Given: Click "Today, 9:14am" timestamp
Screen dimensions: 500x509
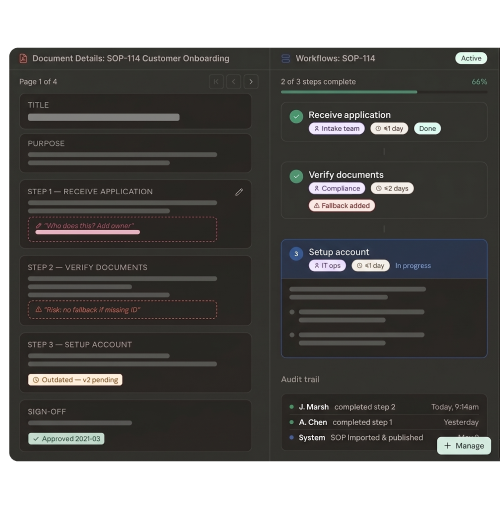Looking at the screenshot, I should [455, 407].
